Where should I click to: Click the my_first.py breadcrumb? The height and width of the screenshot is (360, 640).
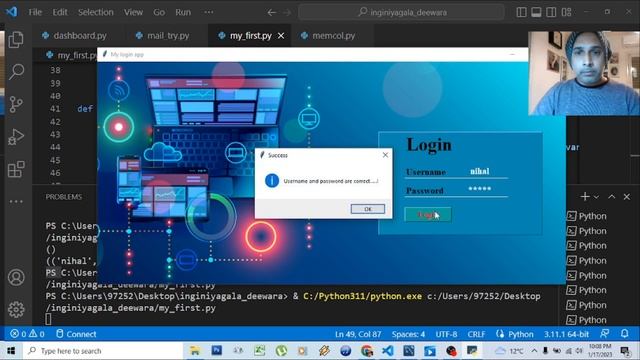pyautogui.click(x=72, y=55)
